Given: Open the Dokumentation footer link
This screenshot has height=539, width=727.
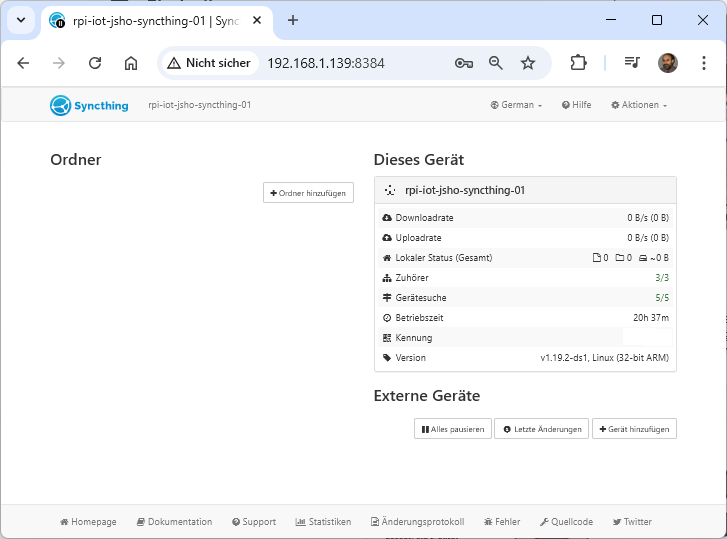Looking at the screenshot, I should (x=174, y=522).
